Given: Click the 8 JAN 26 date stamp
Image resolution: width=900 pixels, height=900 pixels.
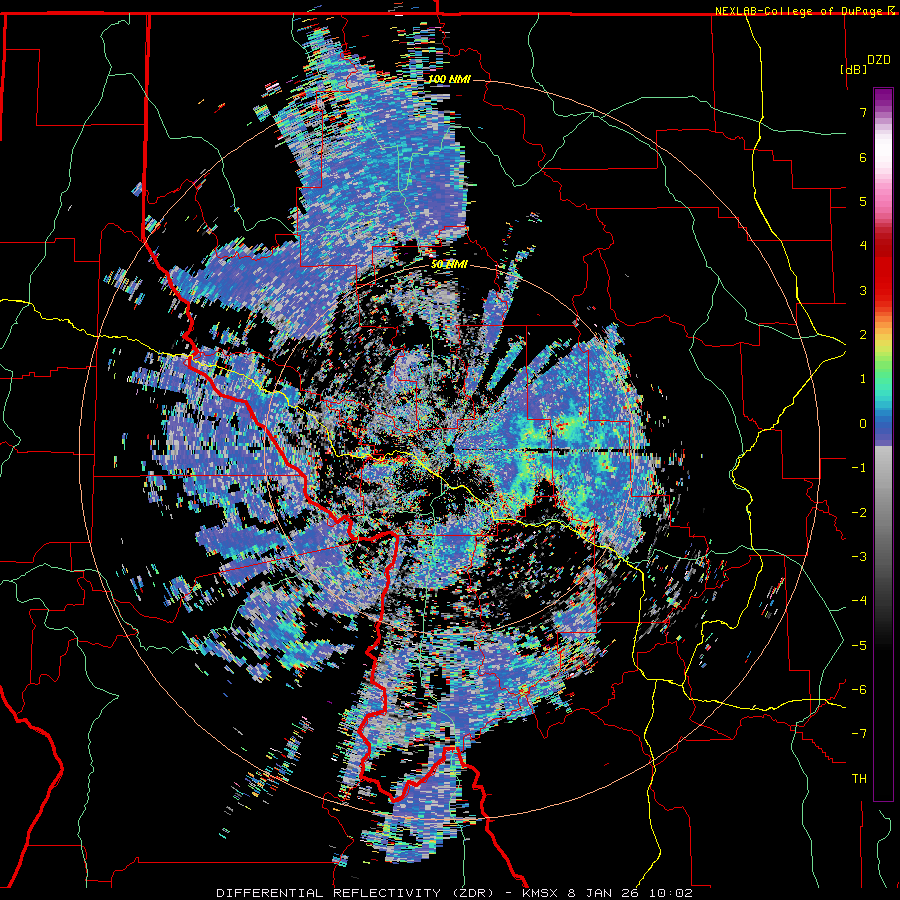Looking at the screenshot, I should pyautogui.click(x=604, y=893).
